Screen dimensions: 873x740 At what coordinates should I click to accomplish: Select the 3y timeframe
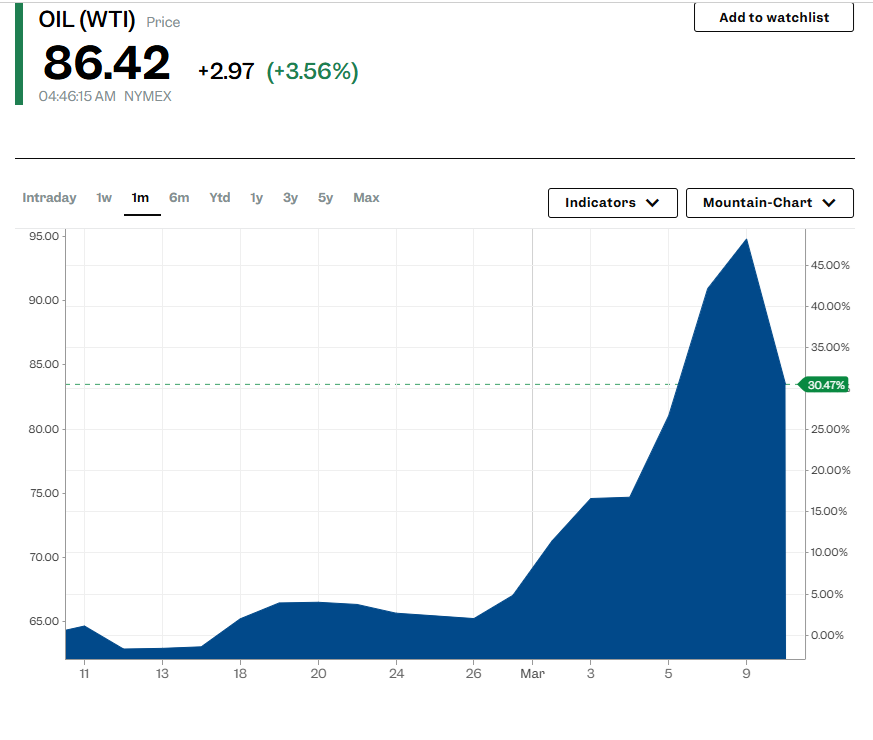tap(290, 197)
